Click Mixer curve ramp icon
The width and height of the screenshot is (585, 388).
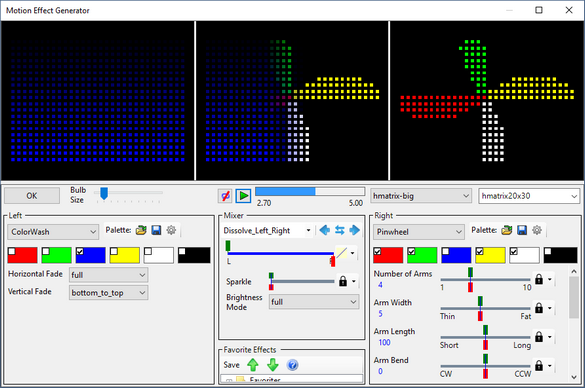coord(341,253)
